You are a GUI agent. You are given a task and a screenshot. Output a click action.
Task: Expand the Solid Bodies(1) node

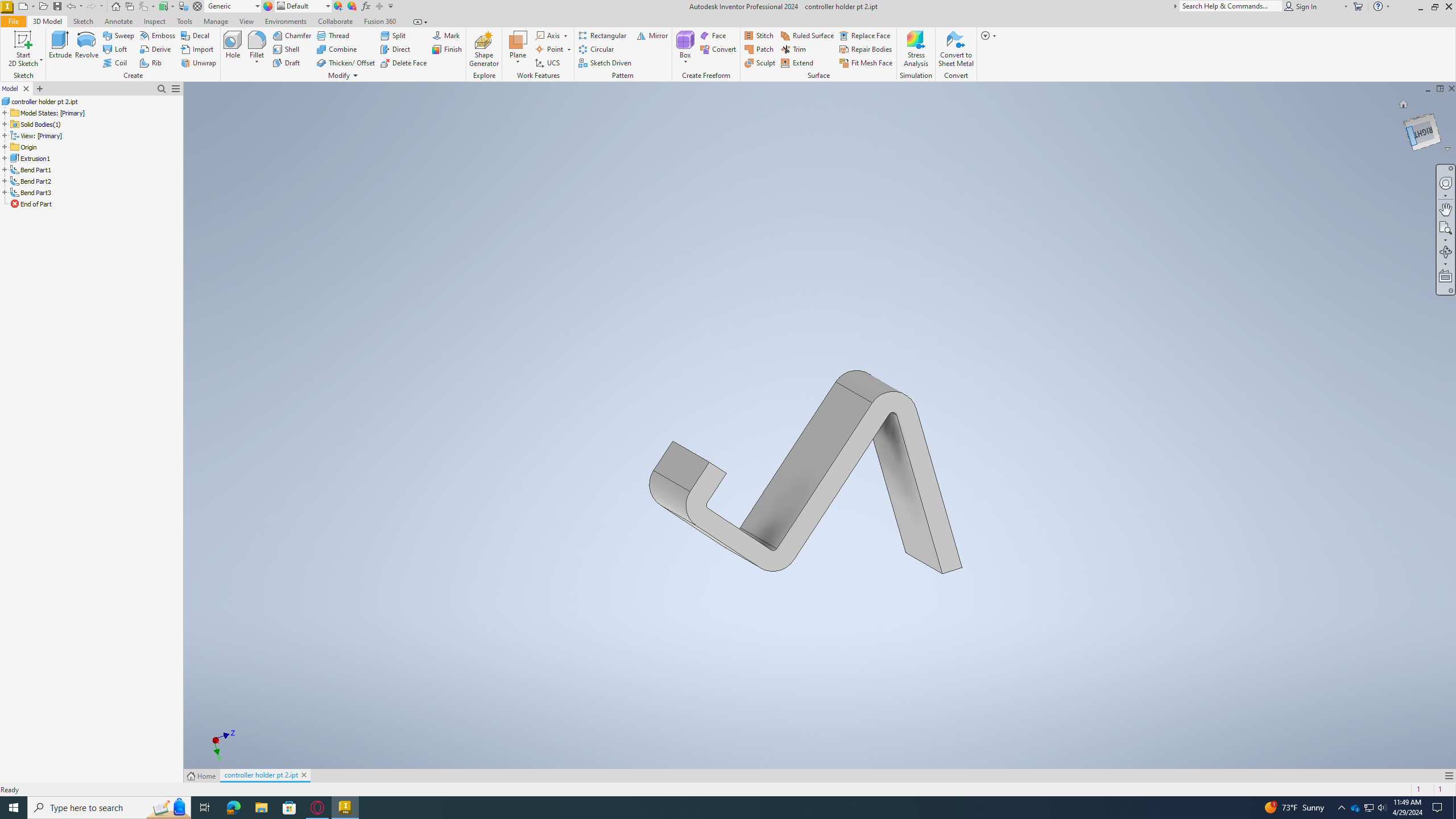coord(5,124)
